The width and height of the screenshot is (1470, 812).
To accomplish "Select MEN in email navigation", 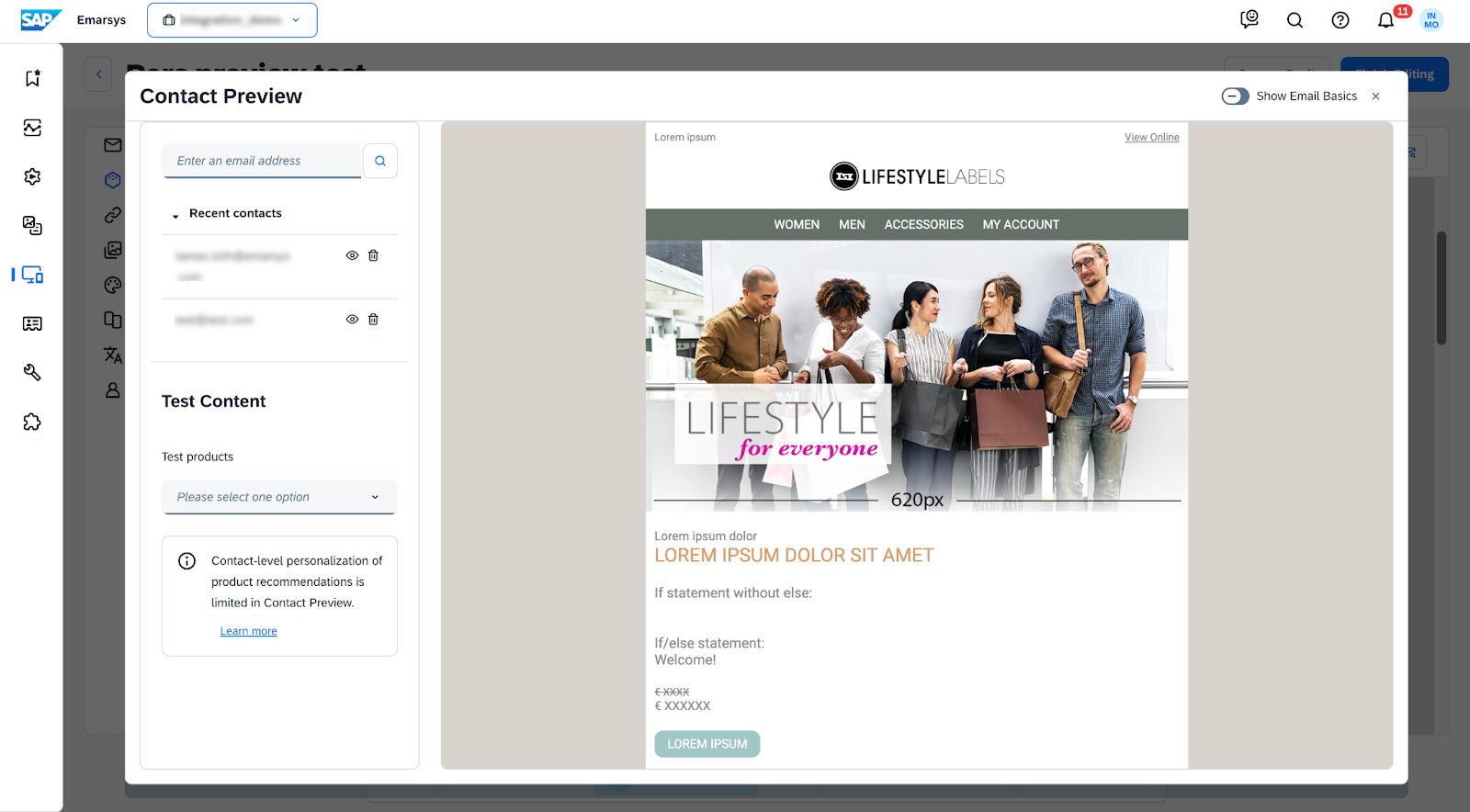I will click(852, 224).
